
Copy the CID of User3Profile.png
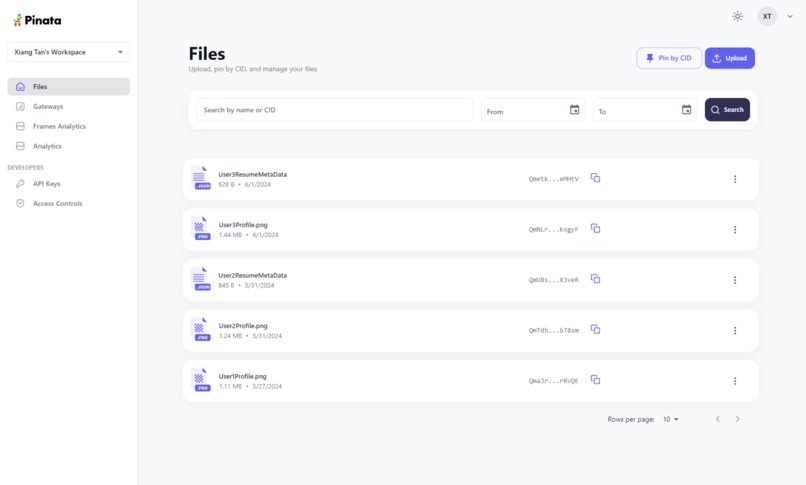595,228
